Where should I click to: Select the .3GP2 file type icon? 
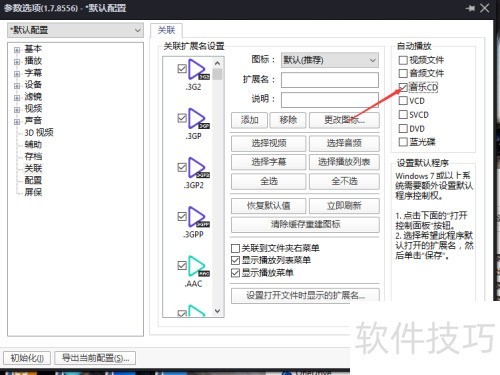coord(199,168)
